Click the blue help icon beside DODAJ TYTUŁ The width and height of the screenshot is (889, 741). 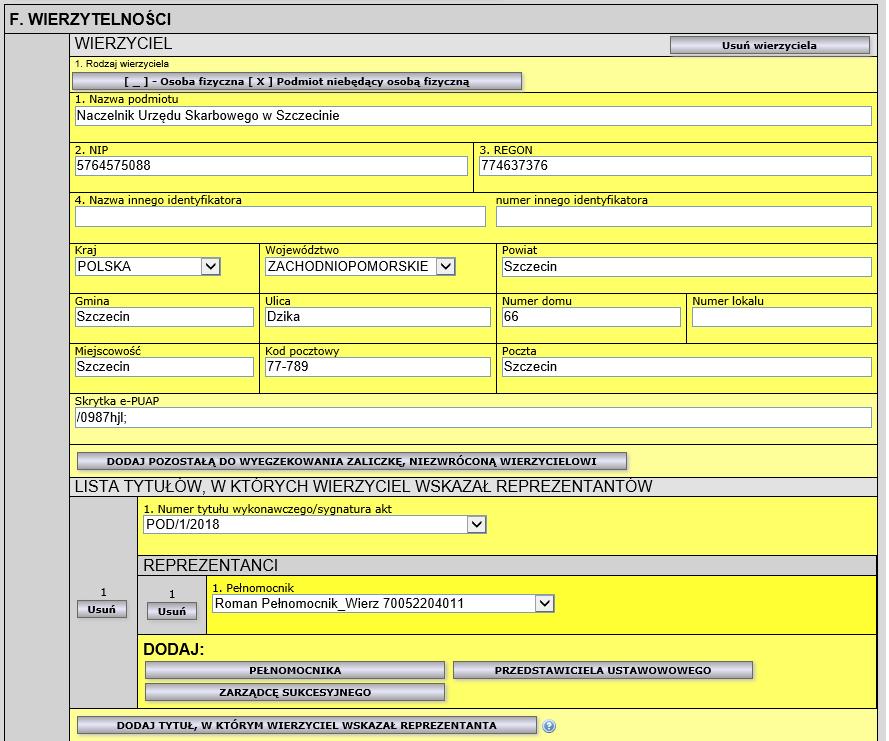click(x=549, y=726)
